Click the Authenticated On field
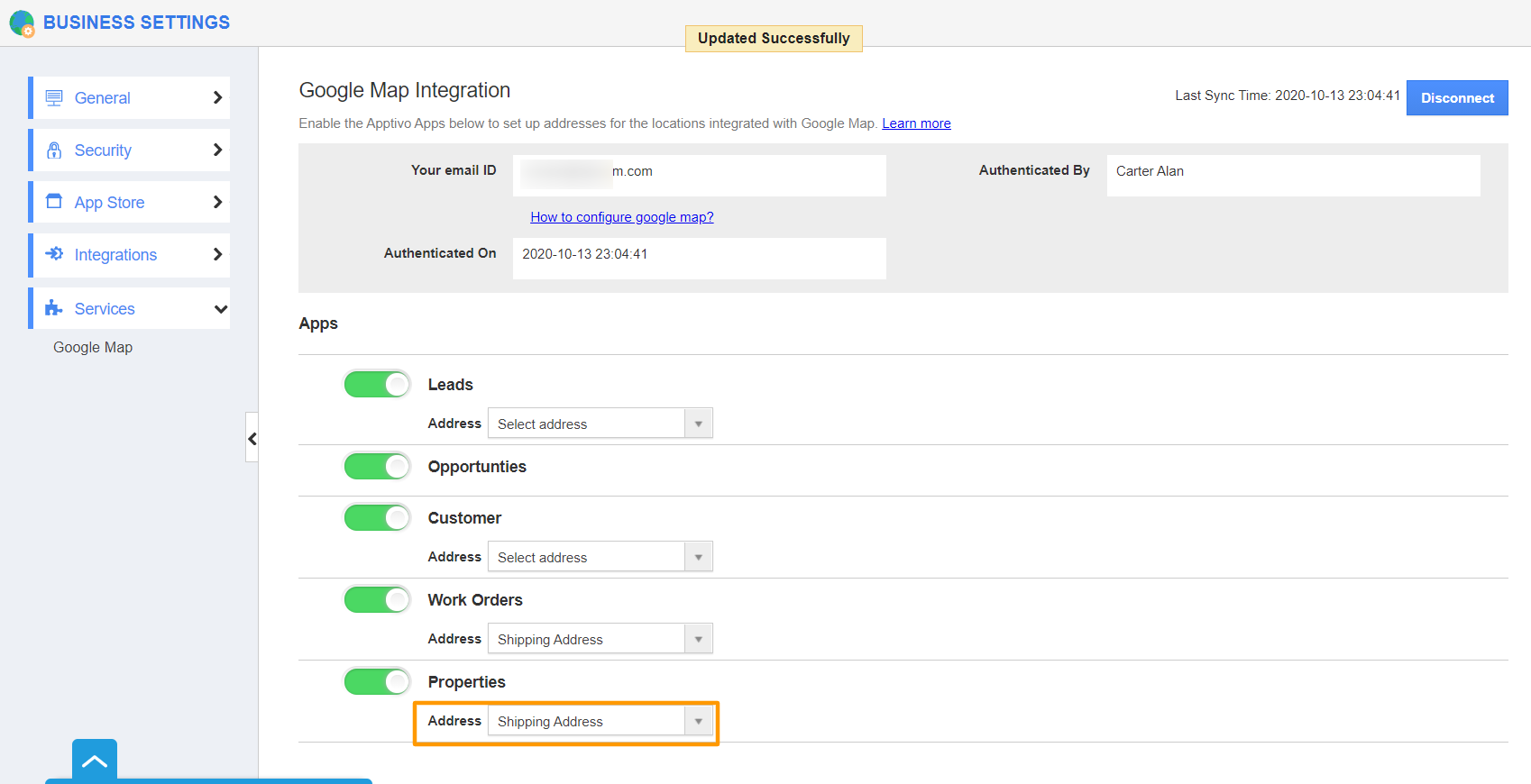Screen dimensions: 1531x784 (700, 259)
